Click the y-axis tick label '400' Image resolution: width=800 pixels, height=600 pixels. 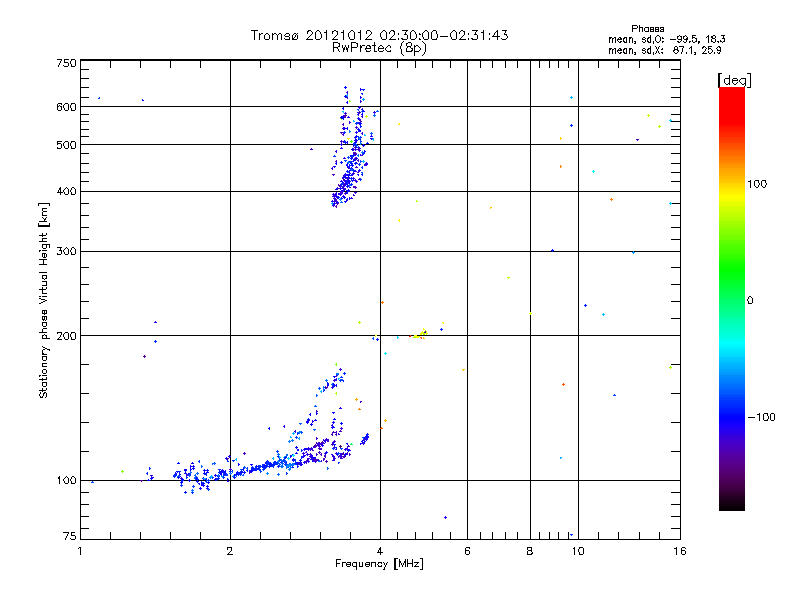[66, 192]
